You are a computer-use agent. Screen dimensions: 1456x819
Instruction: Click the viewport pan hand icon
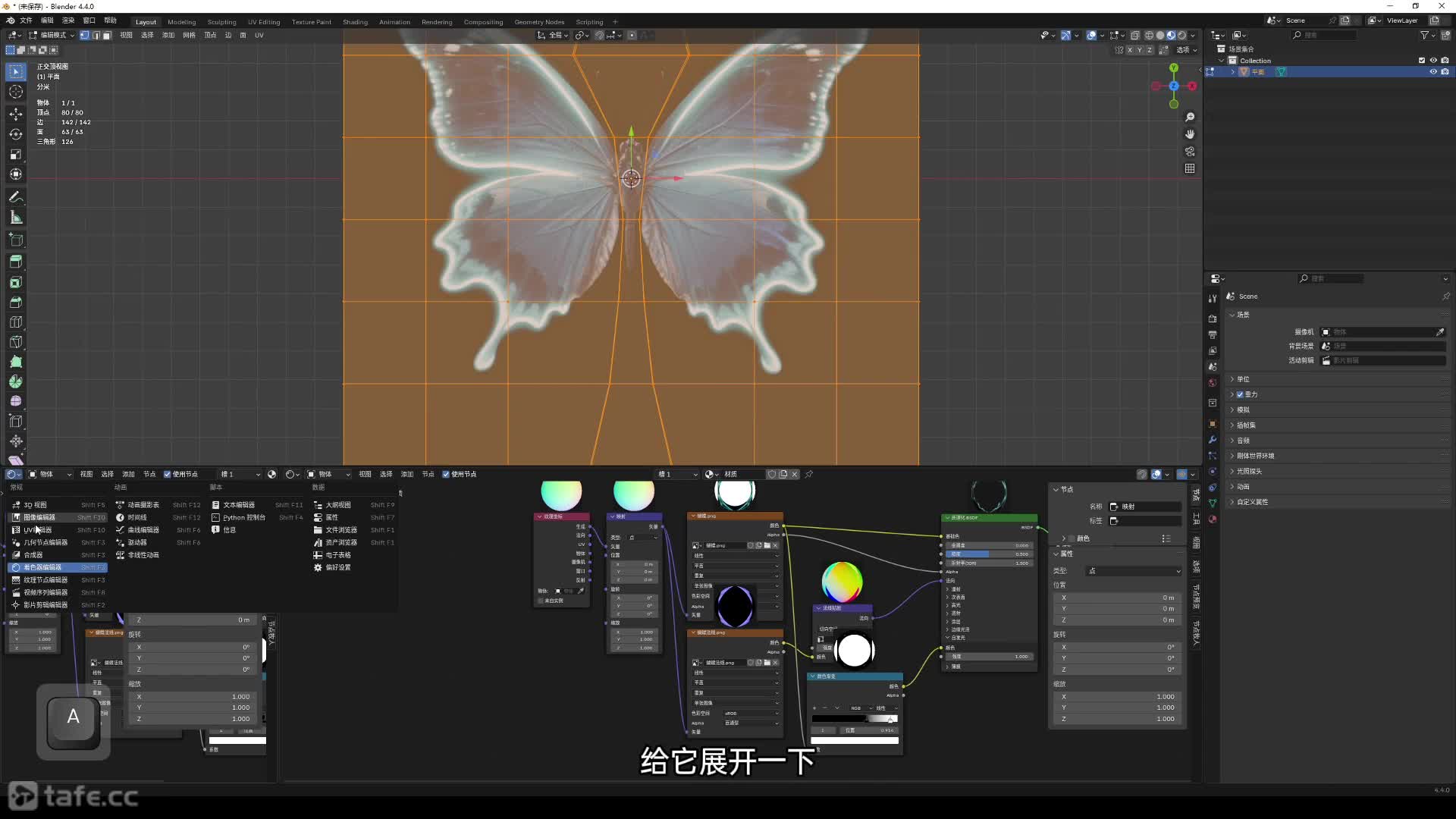point(1190,134)
